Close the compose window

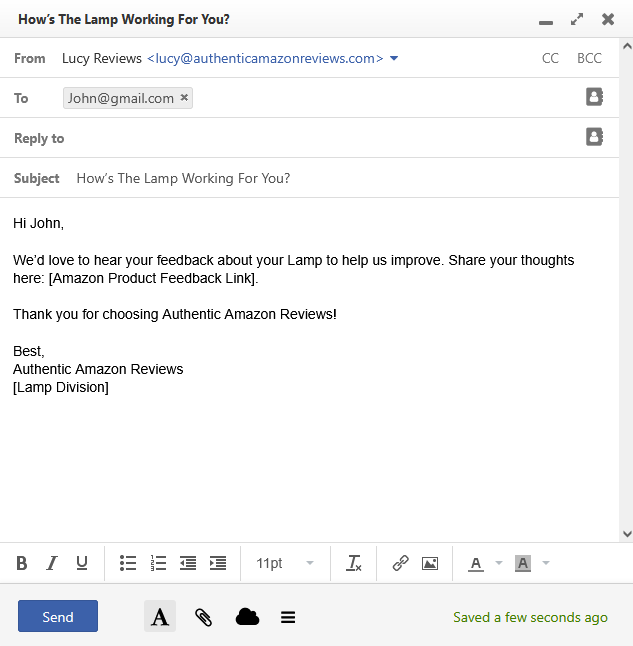(608, 19)
